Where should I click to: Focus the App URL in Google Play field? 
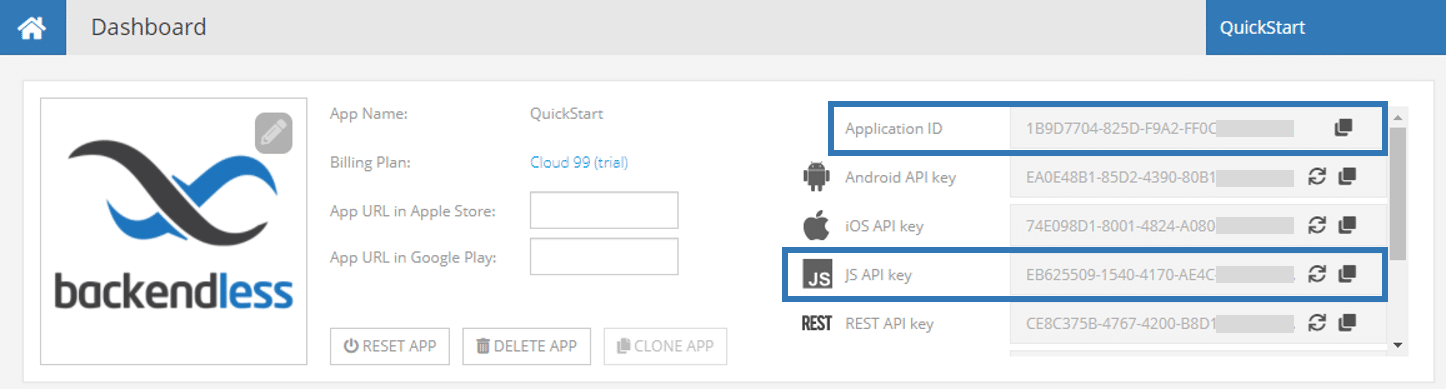coord(604,256)
